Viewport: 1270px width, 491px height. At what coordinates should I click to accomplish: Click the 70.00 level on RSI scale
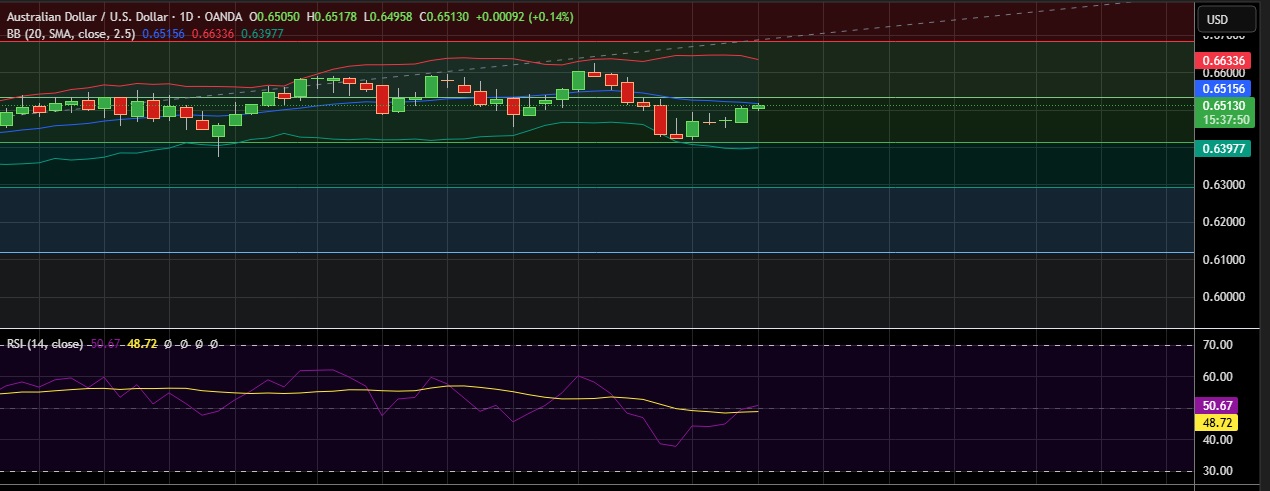1215,345
